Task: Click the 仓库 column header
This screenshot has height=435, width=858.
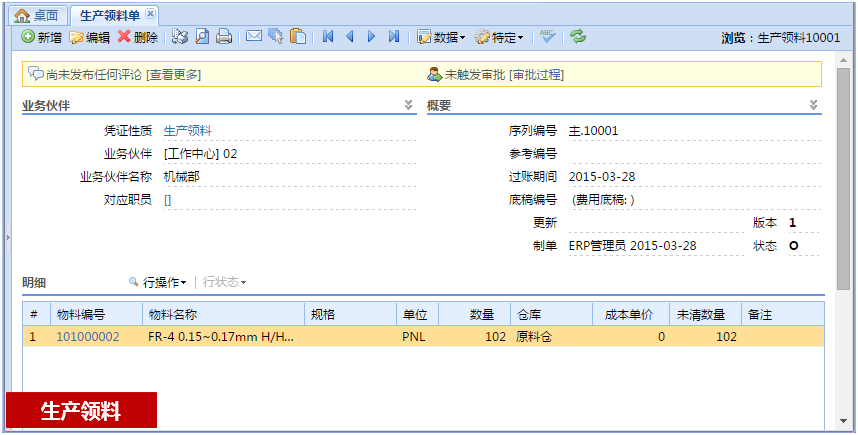Action: 552,315
